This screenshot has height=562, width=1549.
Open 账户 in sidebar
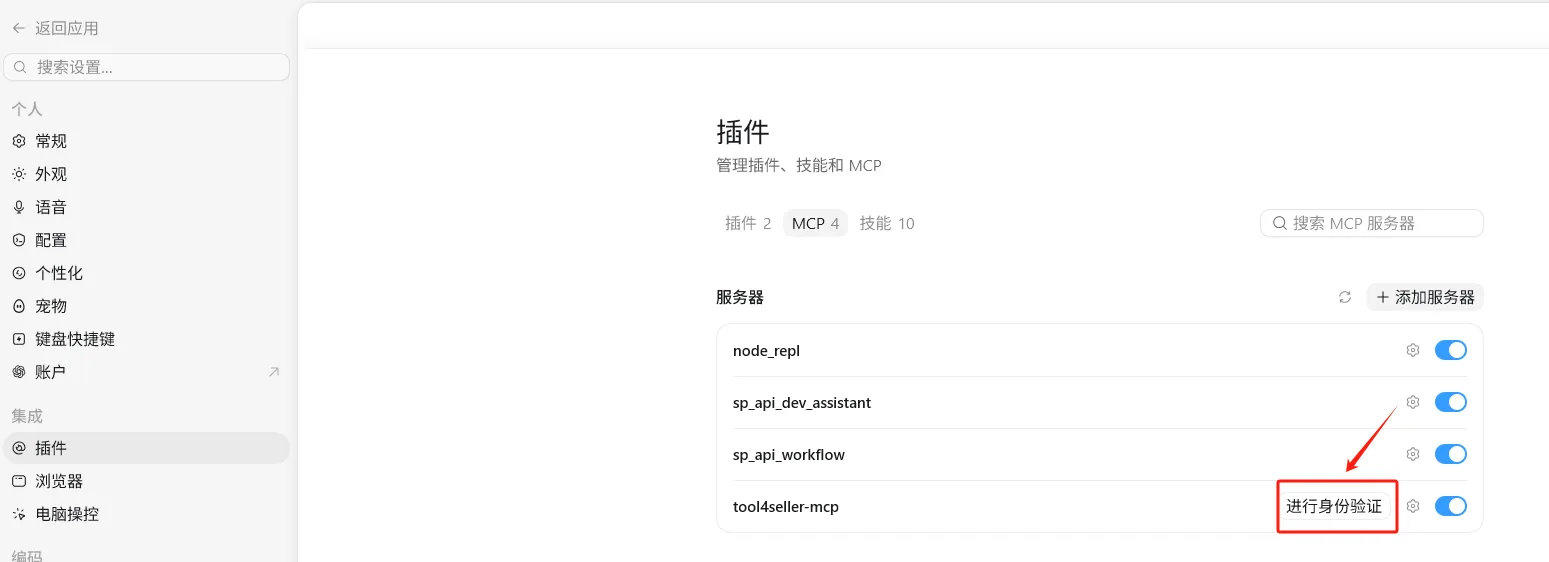point(146,372)
